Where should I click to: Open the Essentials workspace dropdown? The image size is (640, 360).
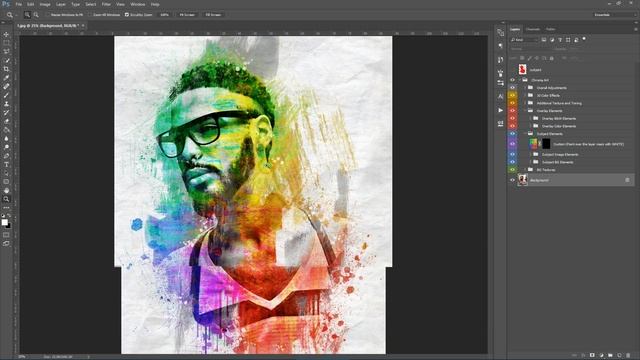tap(614, 15)
